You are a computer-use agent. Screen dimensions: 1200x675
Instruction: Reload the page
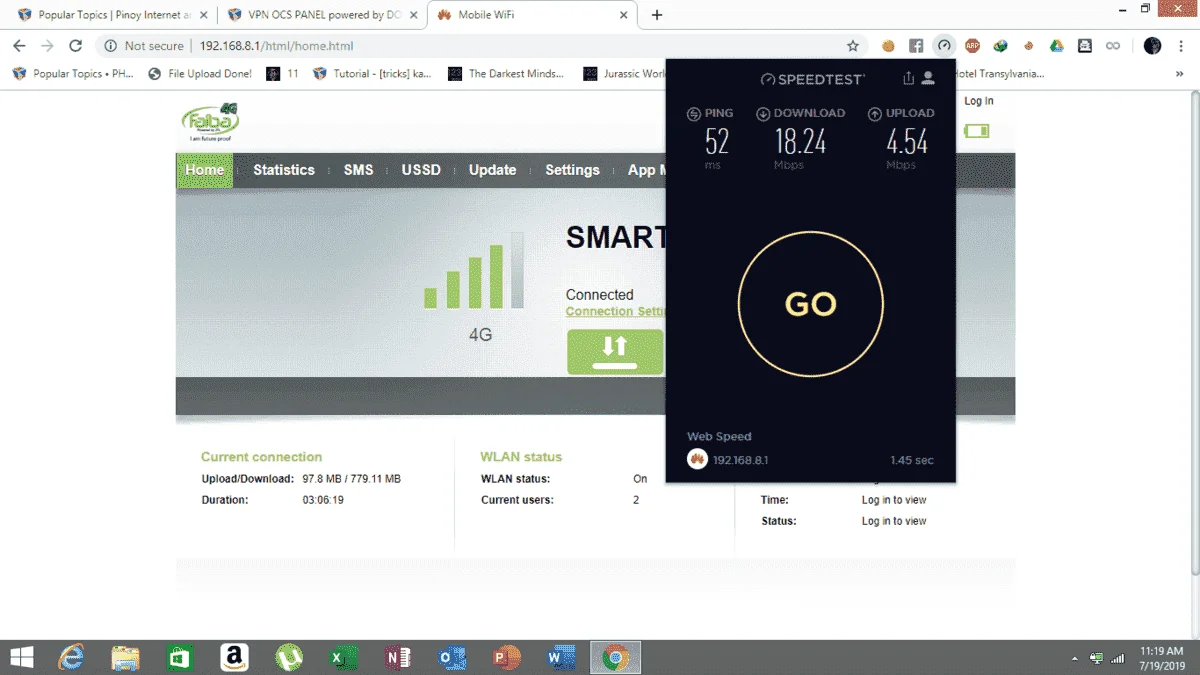pos(75,46)
